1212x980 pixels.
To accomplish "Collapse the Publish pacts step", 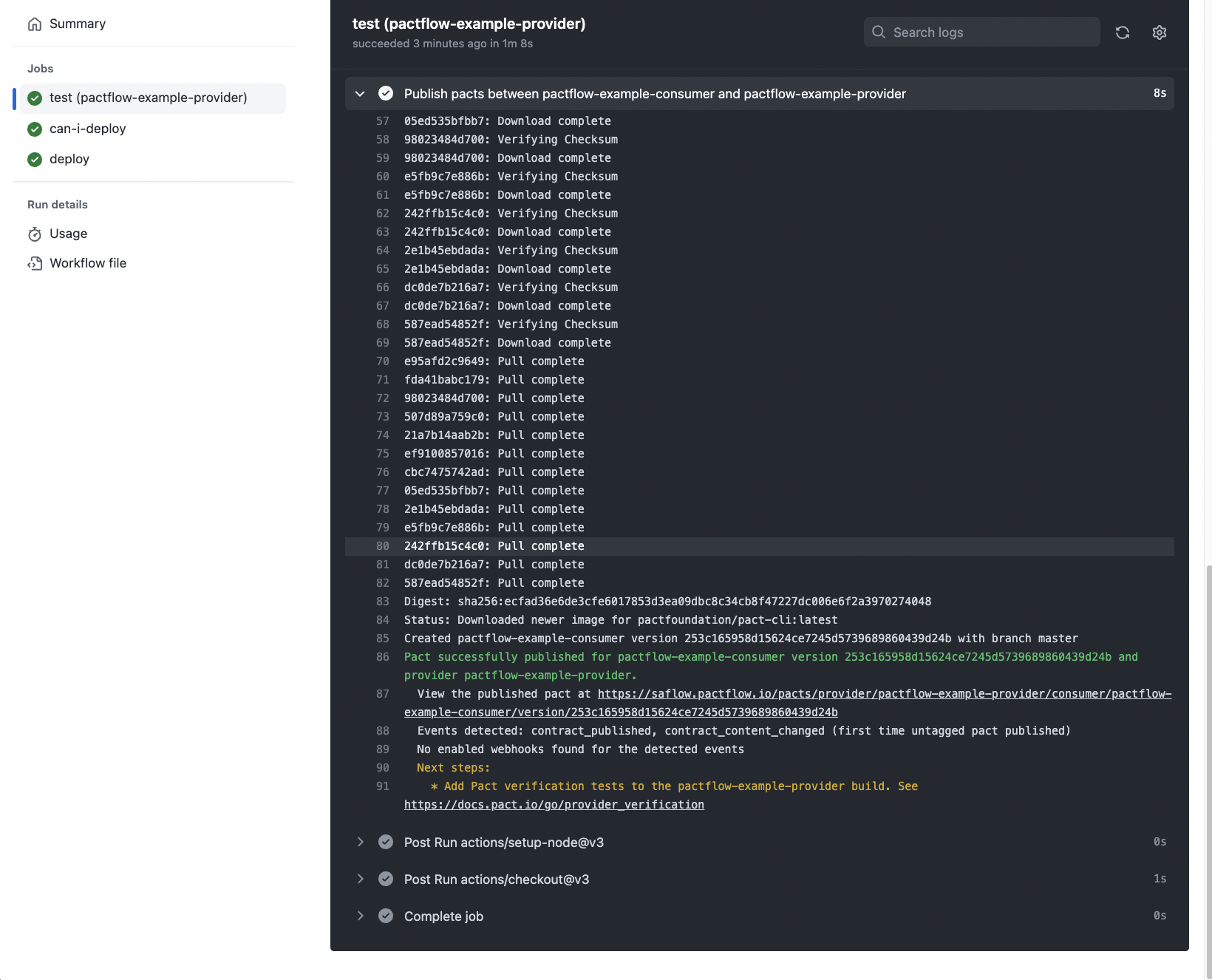I will (x=360, y=94).
